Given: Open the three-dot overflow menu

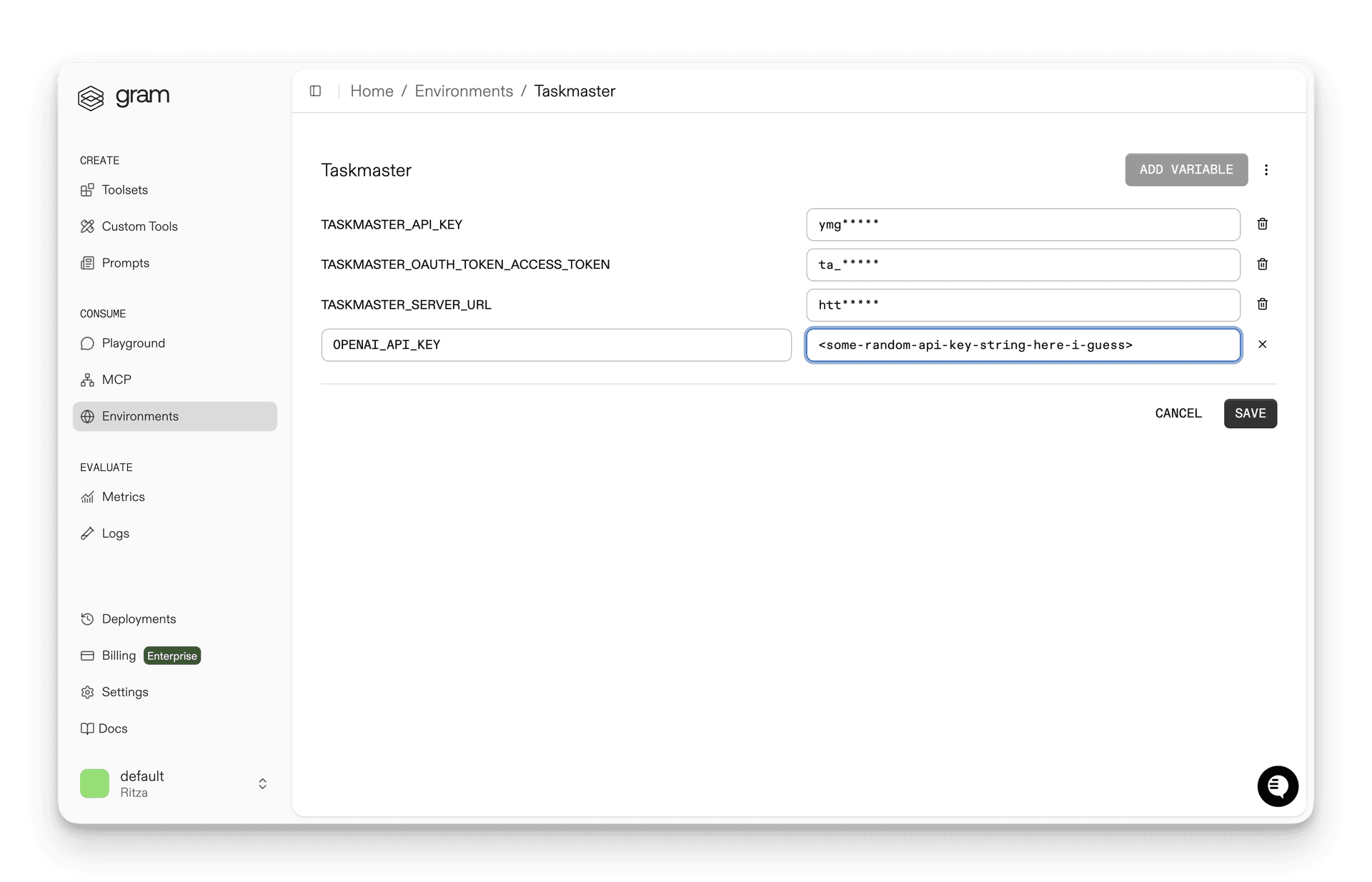Looking at the screenshot, I should click(x=1266, y=169).
